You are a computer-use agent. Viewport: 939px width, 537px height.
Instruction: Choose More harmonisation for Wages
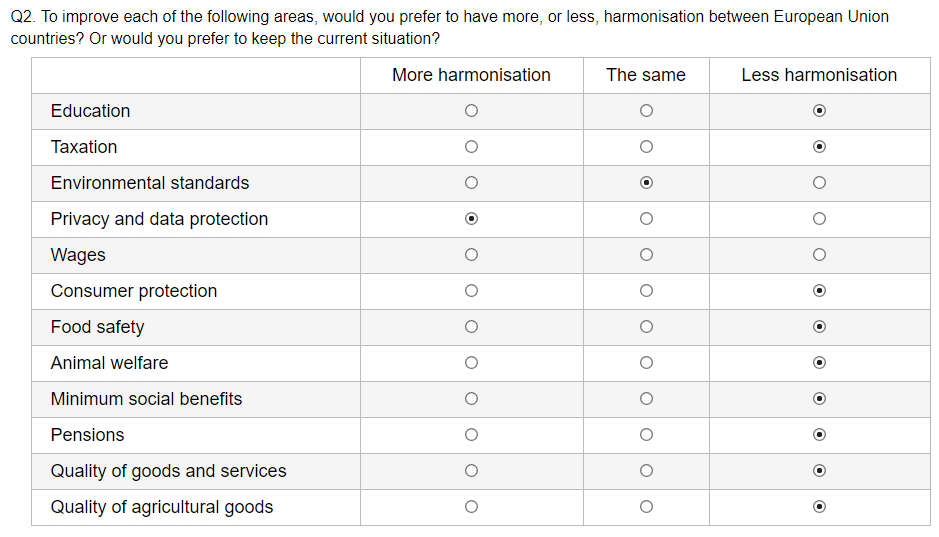(x=471, y=255)
